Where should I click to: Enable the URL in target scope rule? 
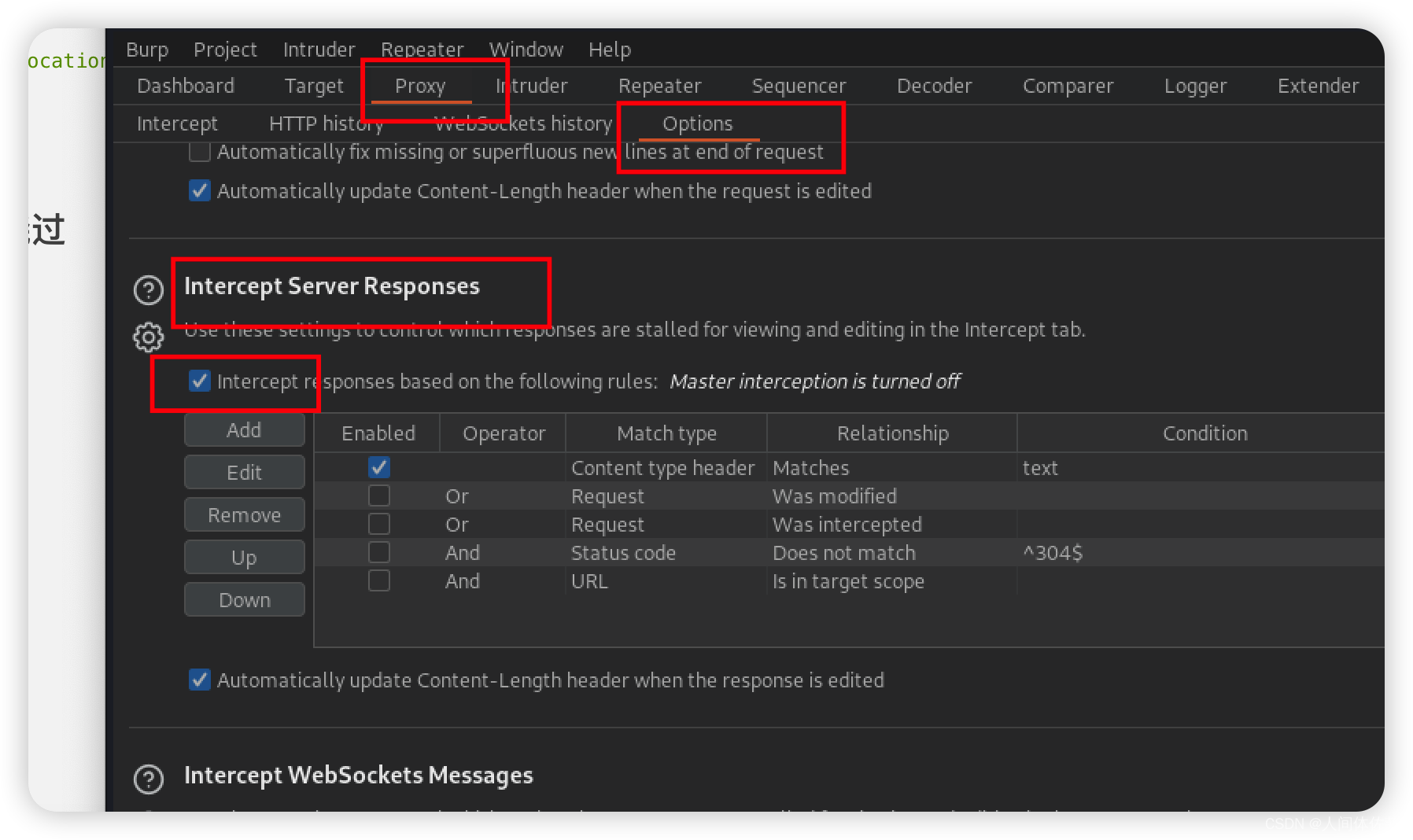pos(379,580)
